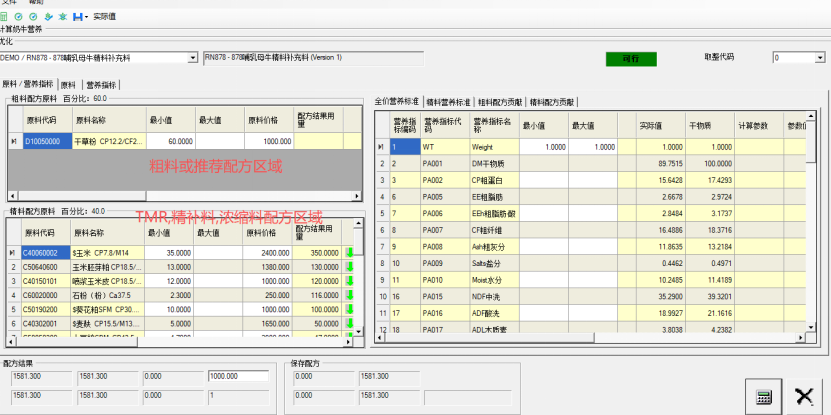Click the green calculator icon in the toolbar
This screenshot has width=831, height=415.
click(x=4, y=16)
